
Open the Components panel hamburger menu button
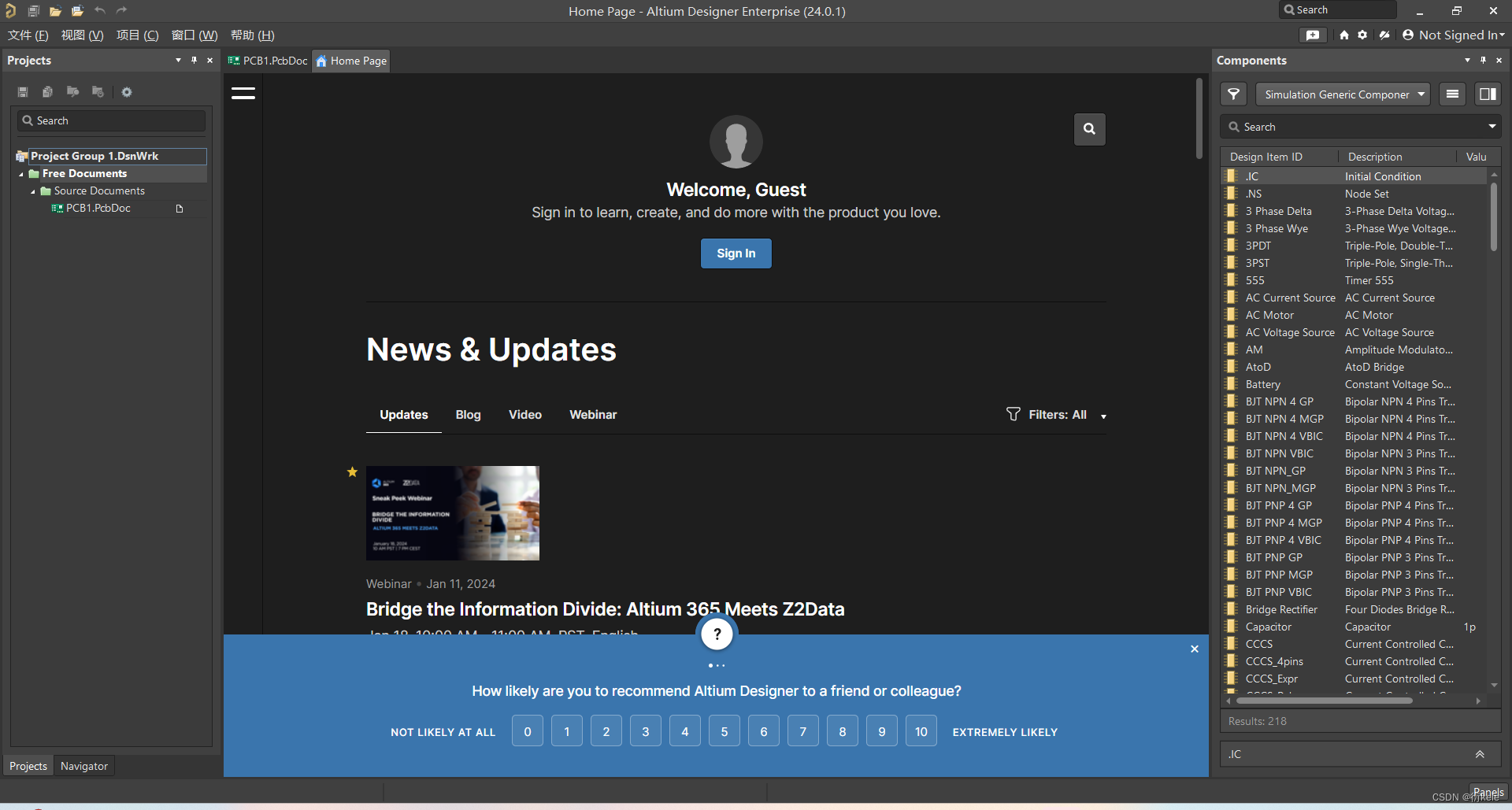click(1453, 94)
